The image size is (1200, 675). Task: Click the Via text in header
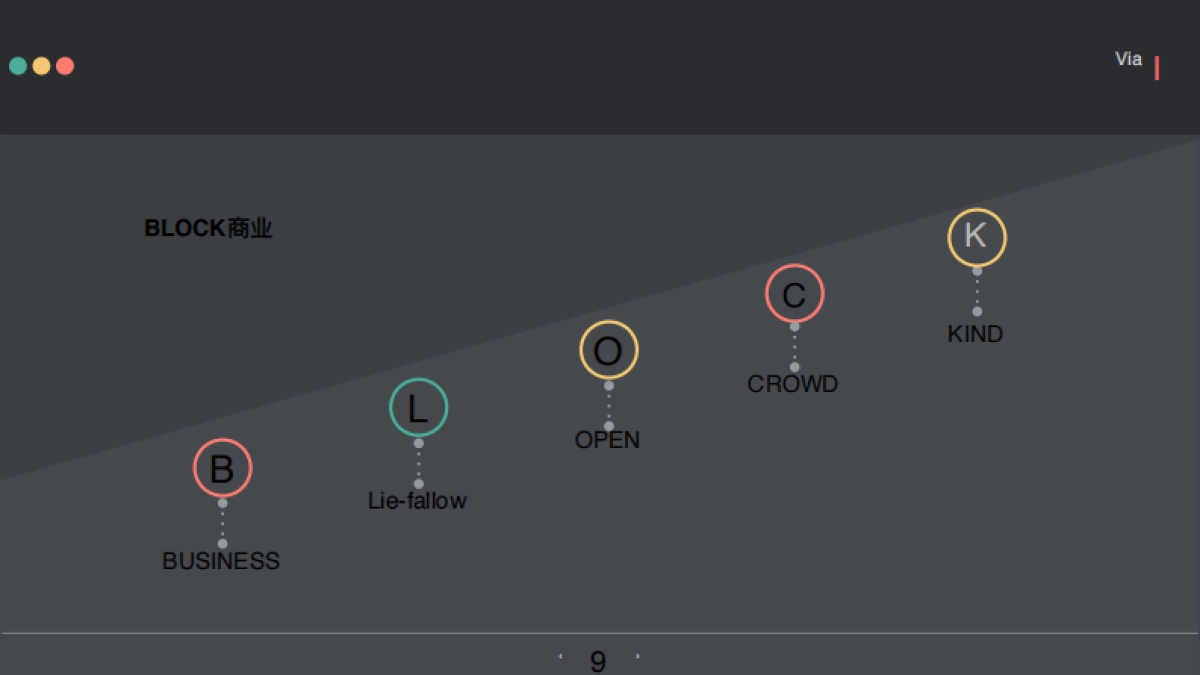point(1128,59)
